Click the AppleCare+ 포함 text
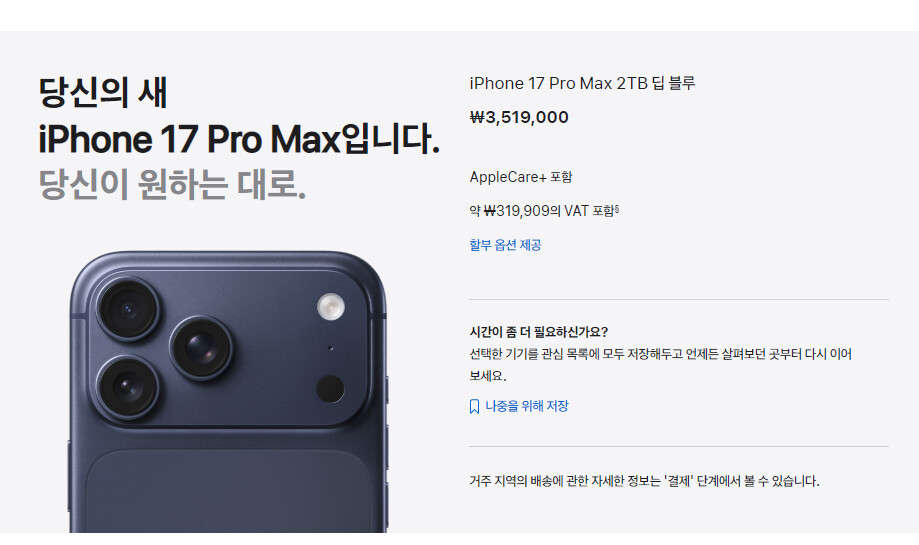Viewport: 919px width, 545px height. pyautogui.click(x=521, y=177)
